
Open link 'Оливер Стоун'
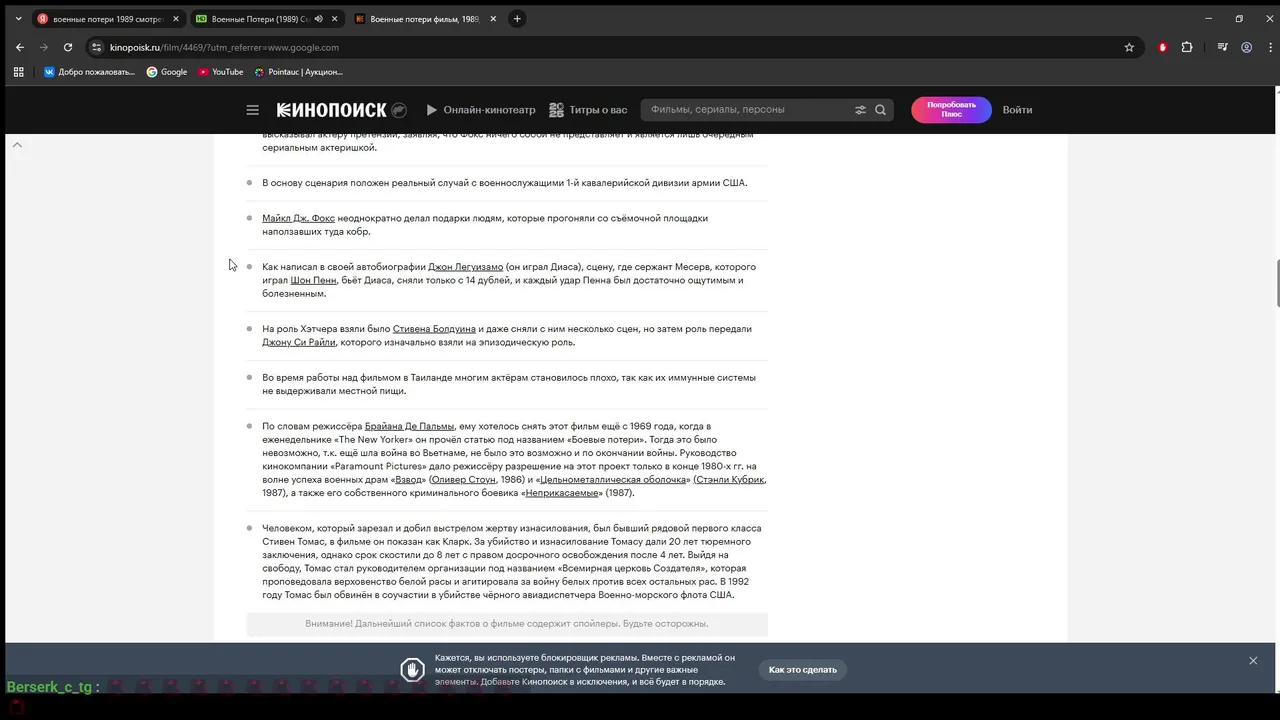tap(463, 480)
